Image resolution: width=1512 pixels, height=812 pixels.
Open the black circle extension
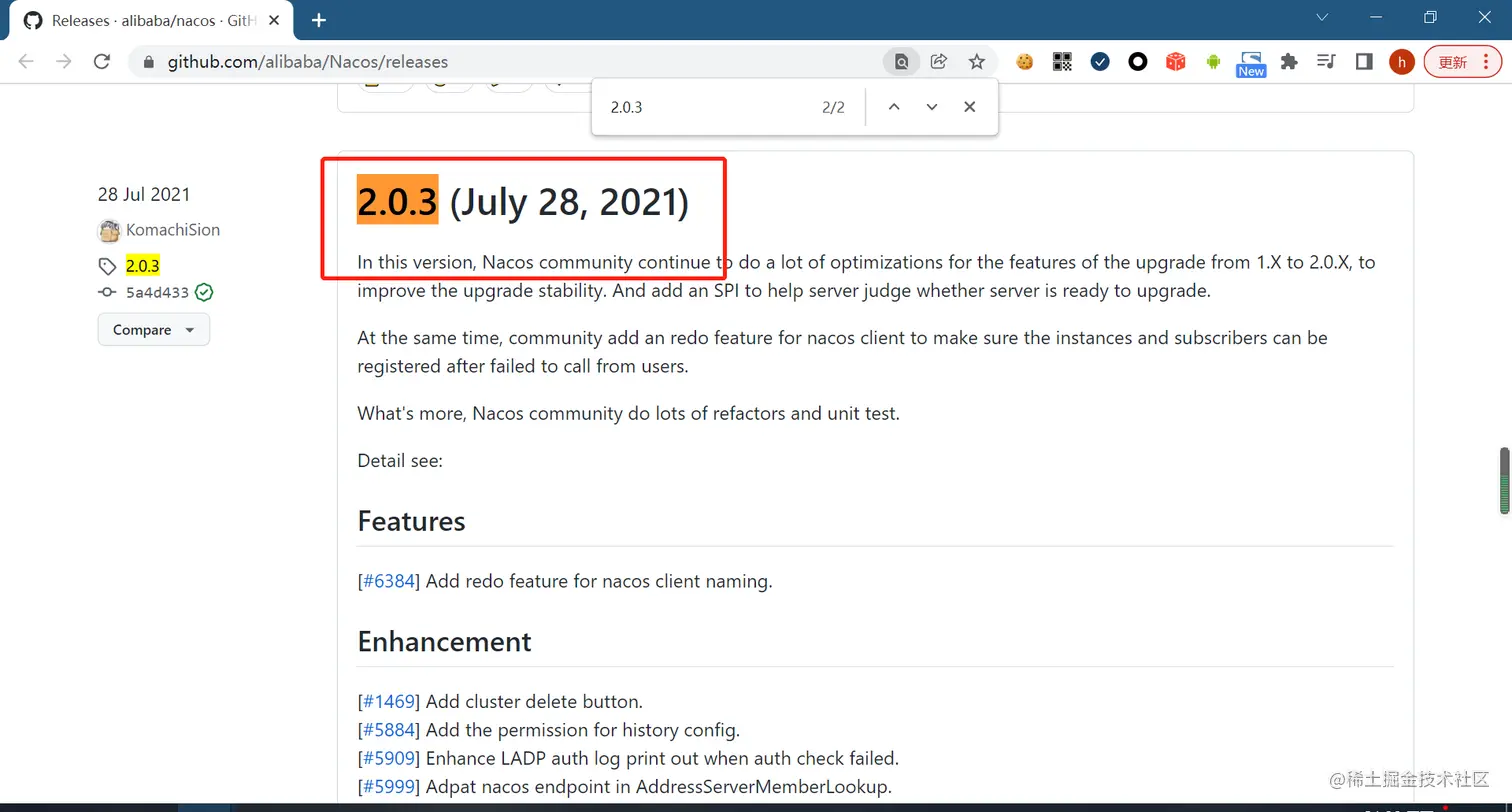coord(1138,61)
